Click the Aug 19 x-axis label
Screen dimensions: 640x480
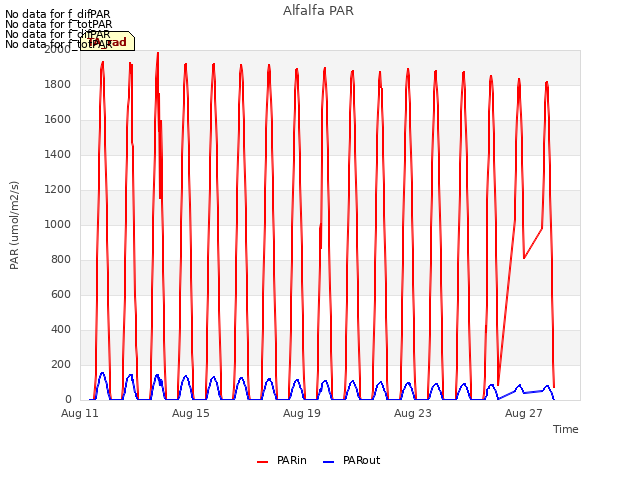tap(302, 413)
